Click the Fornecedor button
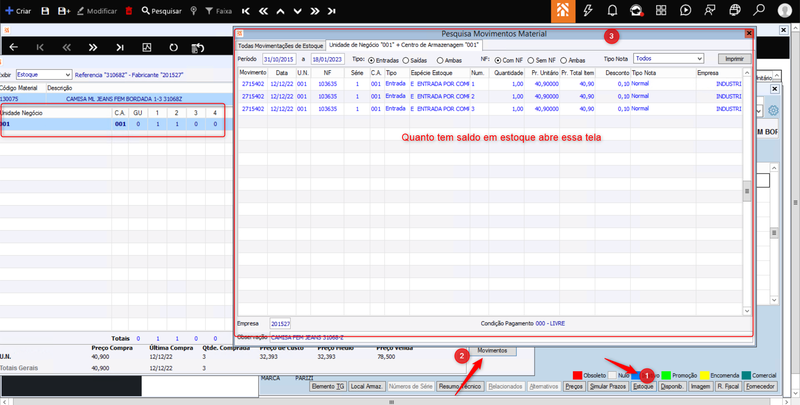The height and width of the screenshot is (405, 800). click(760, 387)
